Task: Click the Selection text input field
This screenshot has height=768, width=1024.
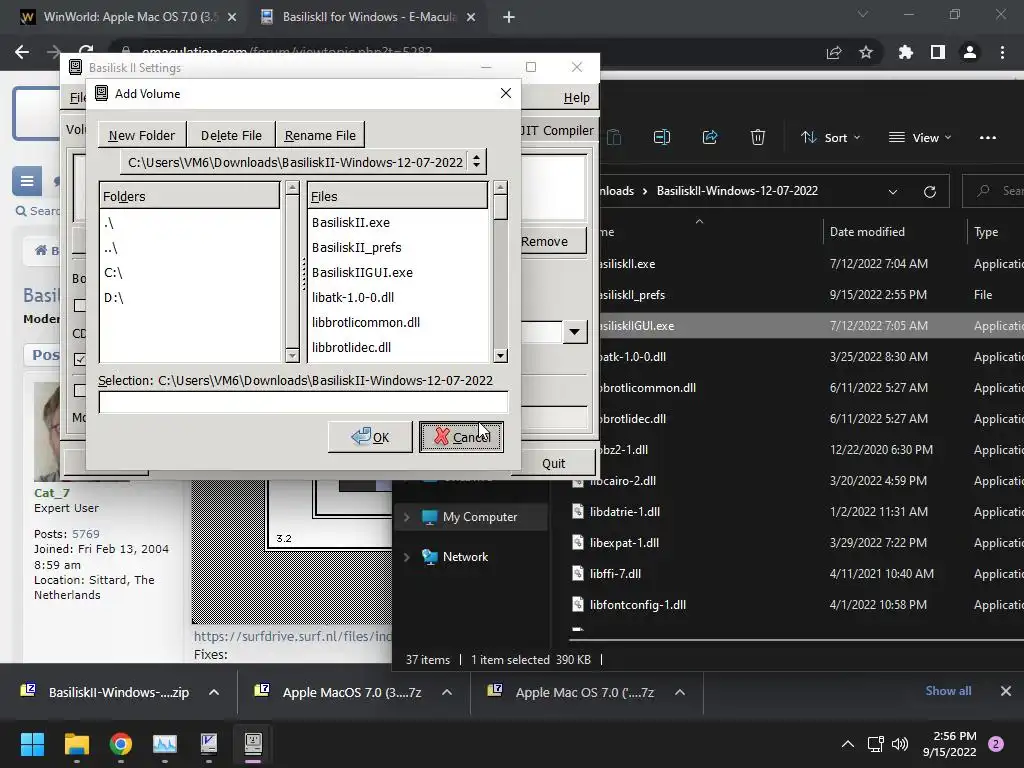Action: 303,402
